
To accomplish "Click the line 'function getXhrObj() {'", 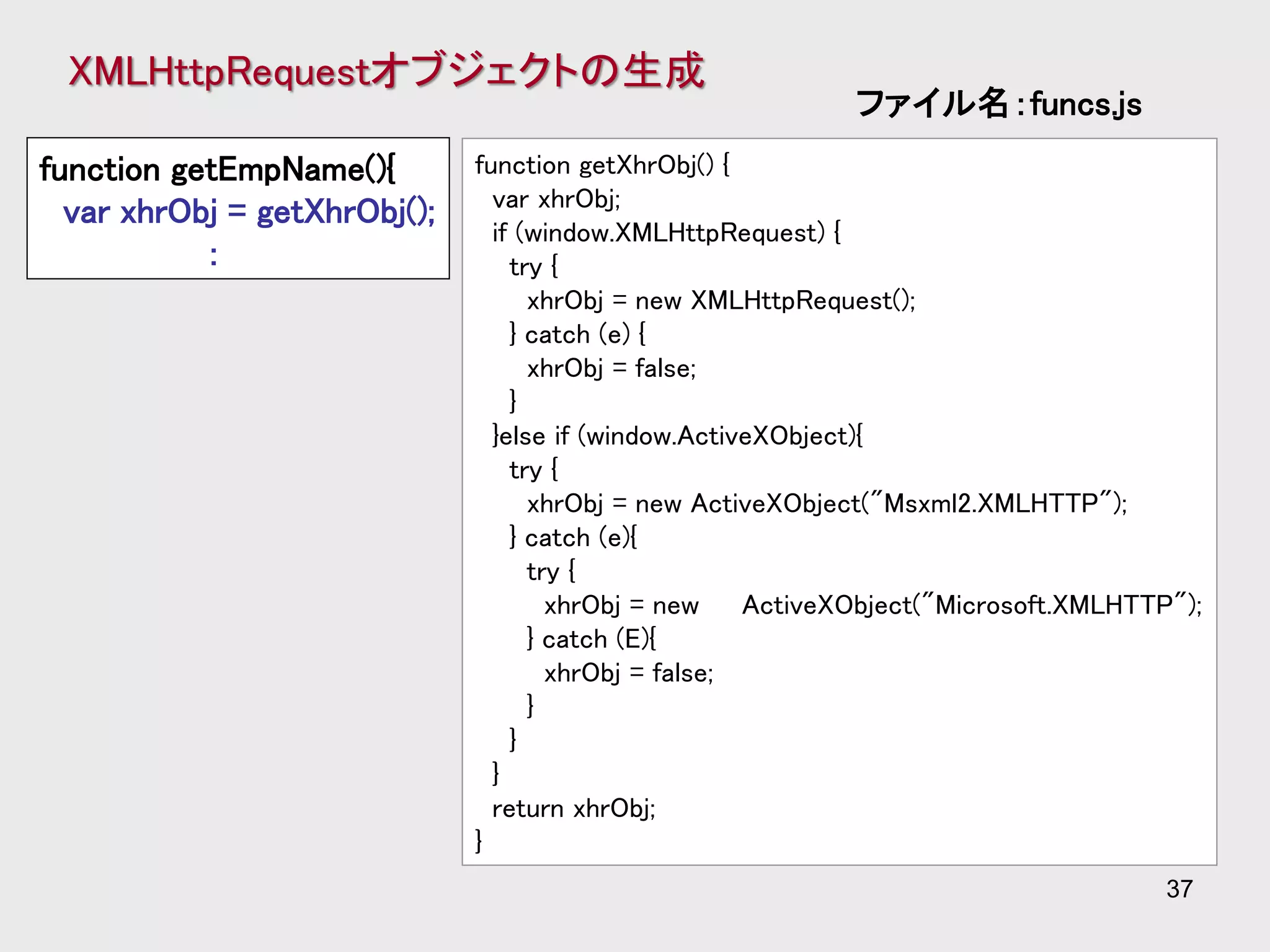I will [x=602, y=165].
